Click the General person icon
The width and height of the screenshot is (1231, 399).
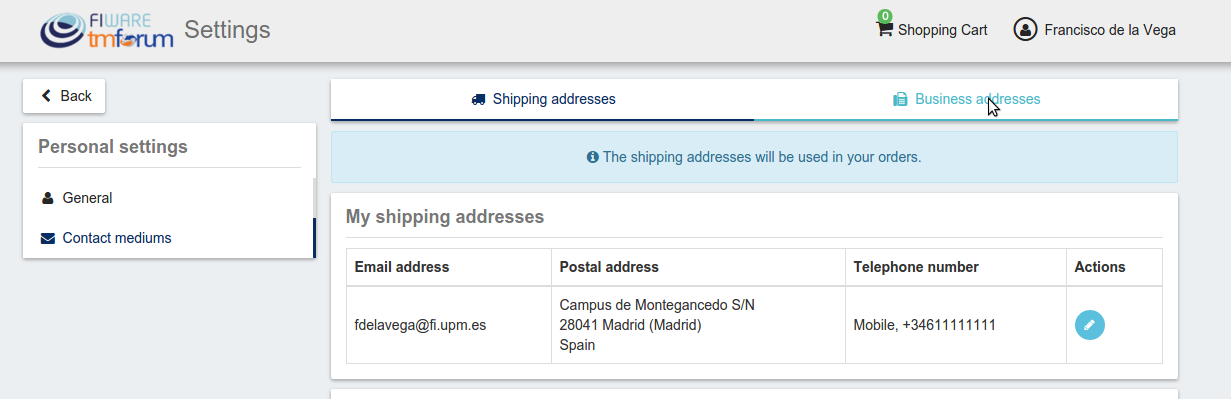tap(48, 198)
